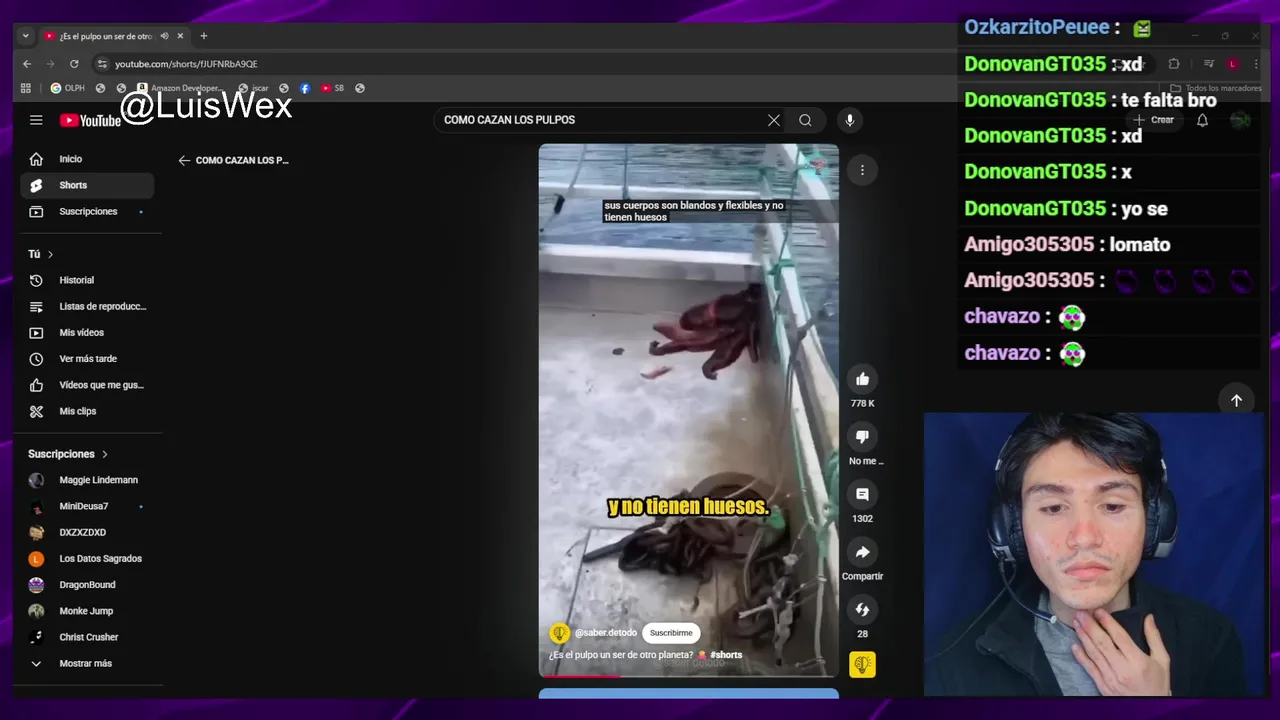Open Vídeos que me gustan
Viewport: 1280px width, 720px height.
88,385
